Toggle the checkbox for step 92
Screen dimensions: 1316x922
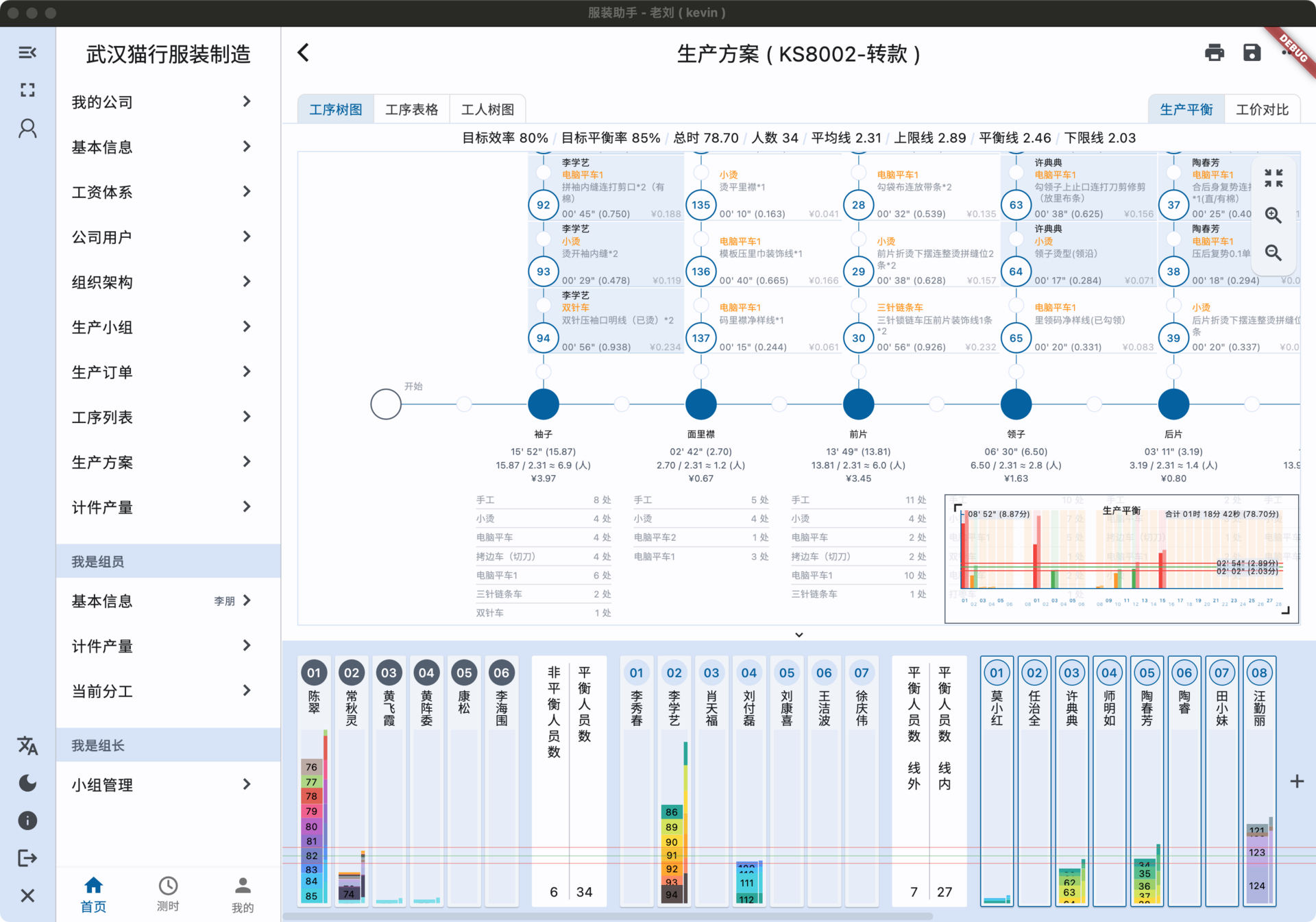tap(544, 172)
